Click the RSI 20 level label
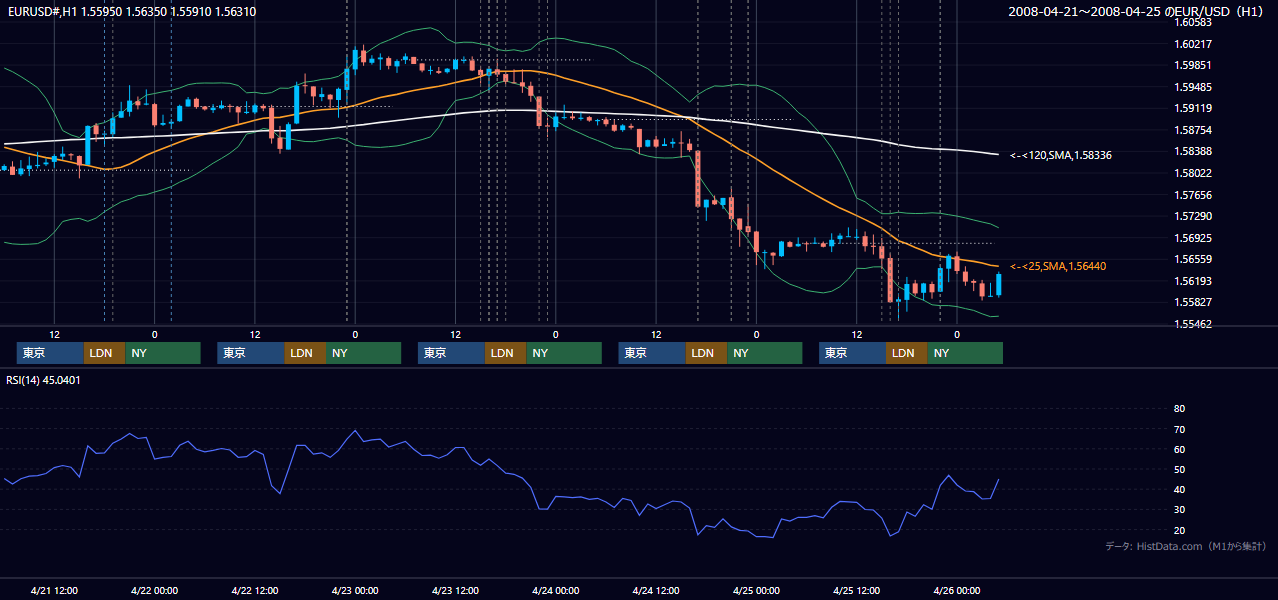 tap(1179, 530)
